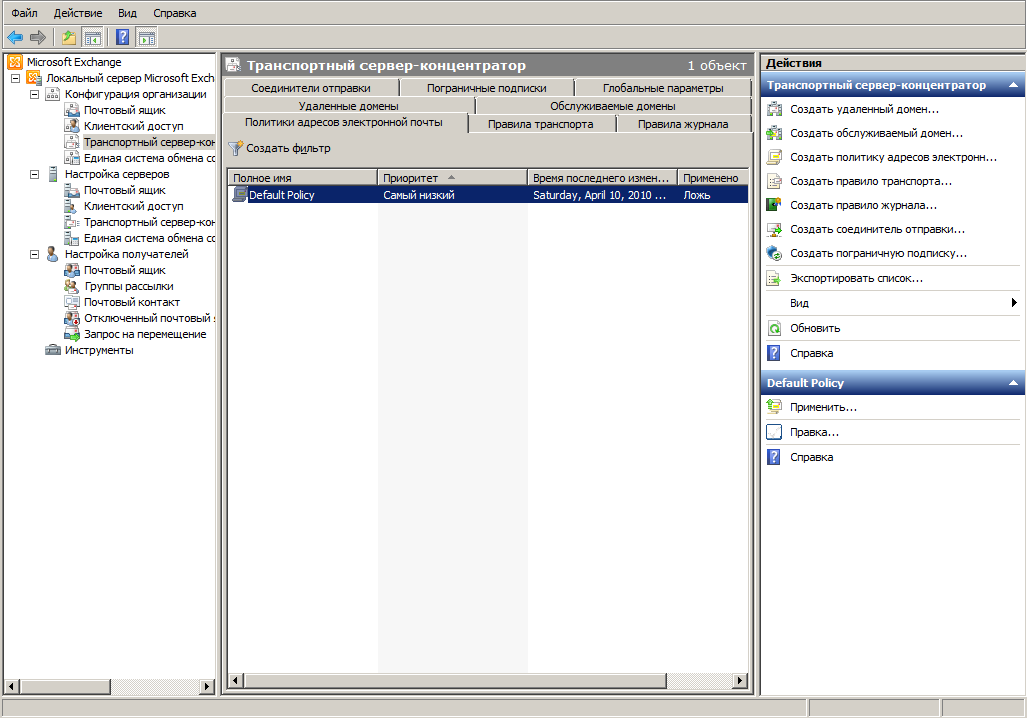Click the Help question mark toolbar icon
This screenshot has width=1027, height=718.
[122, 38]
